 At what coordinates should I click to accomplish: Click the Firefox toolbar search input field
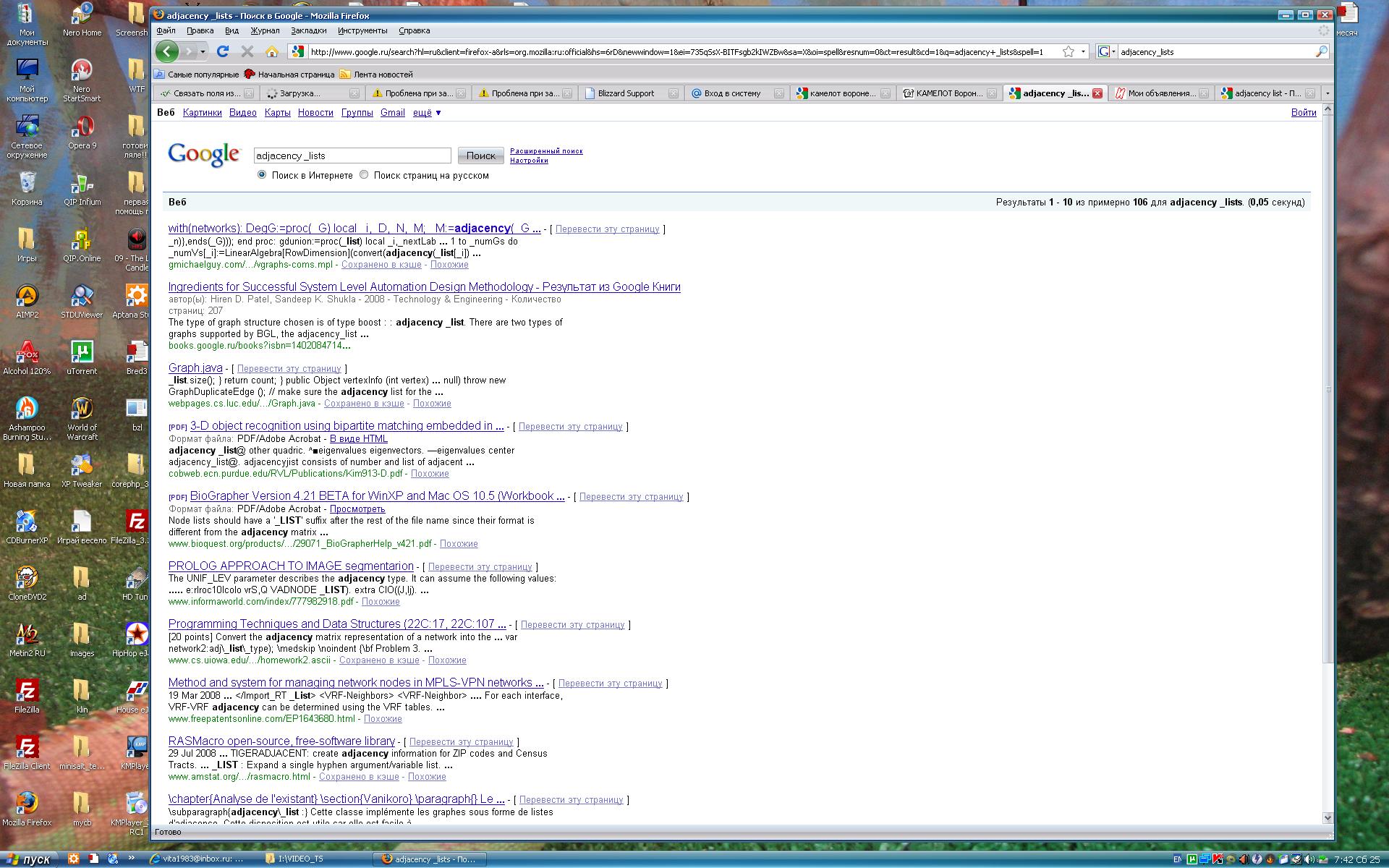click(1216, 51)
